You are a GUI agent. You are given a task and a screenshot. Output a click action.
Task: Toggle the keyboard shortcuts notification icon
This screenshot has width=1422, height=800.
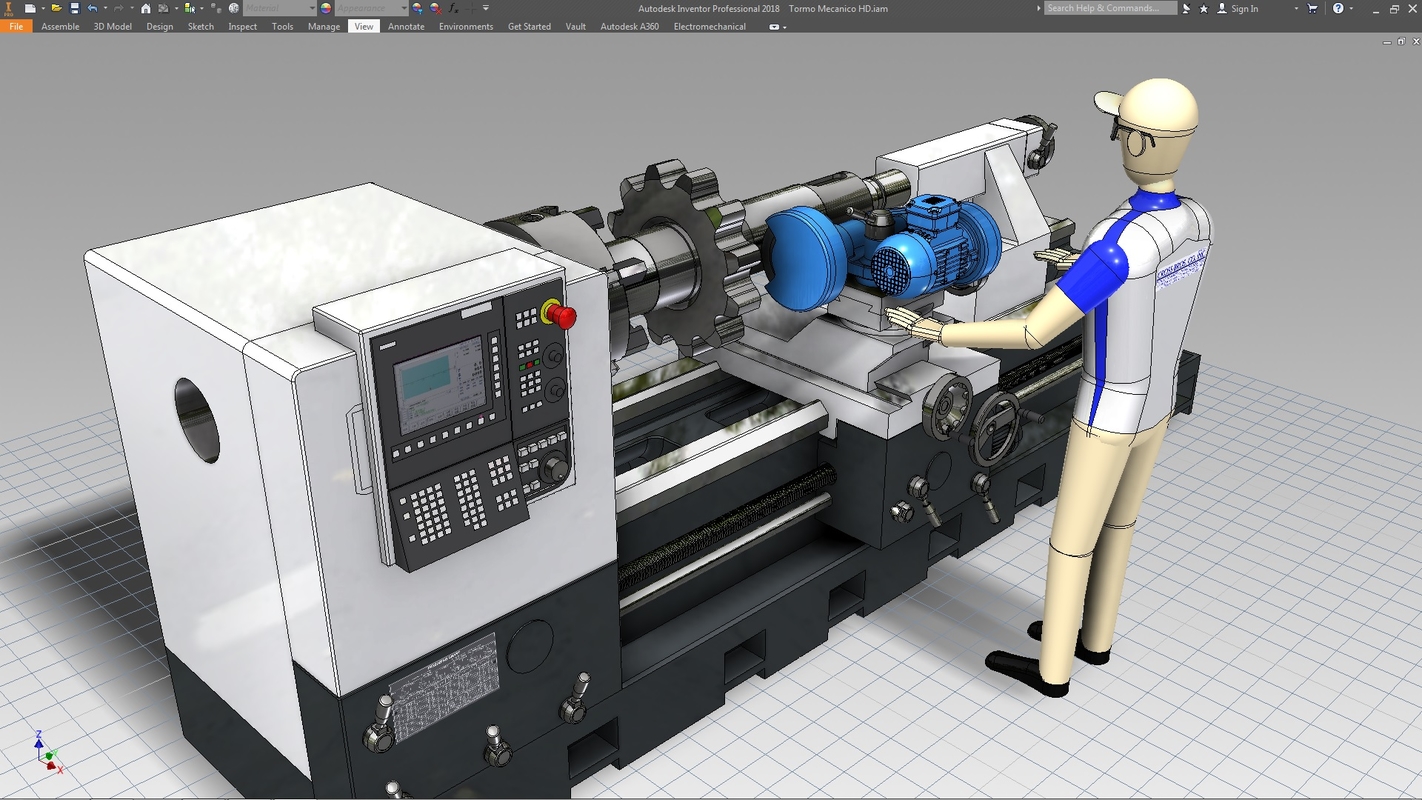tap(1187, 8)
